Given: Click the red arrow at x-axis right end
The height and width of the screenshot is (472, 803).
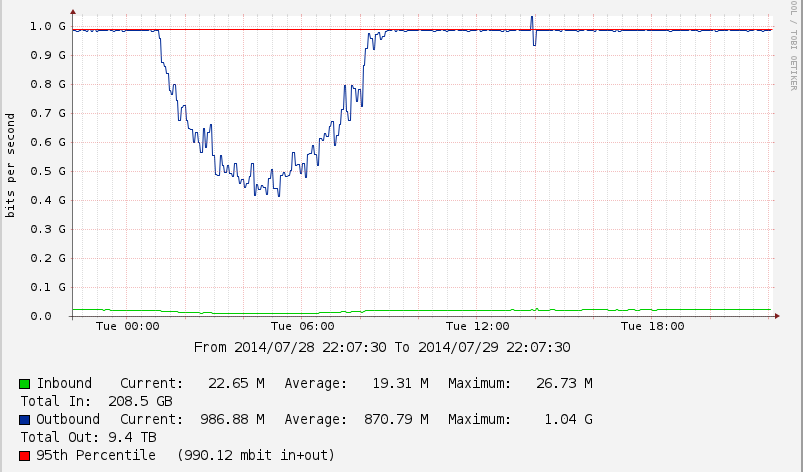Looking at the screenshot, I should (x=776, y=316).
